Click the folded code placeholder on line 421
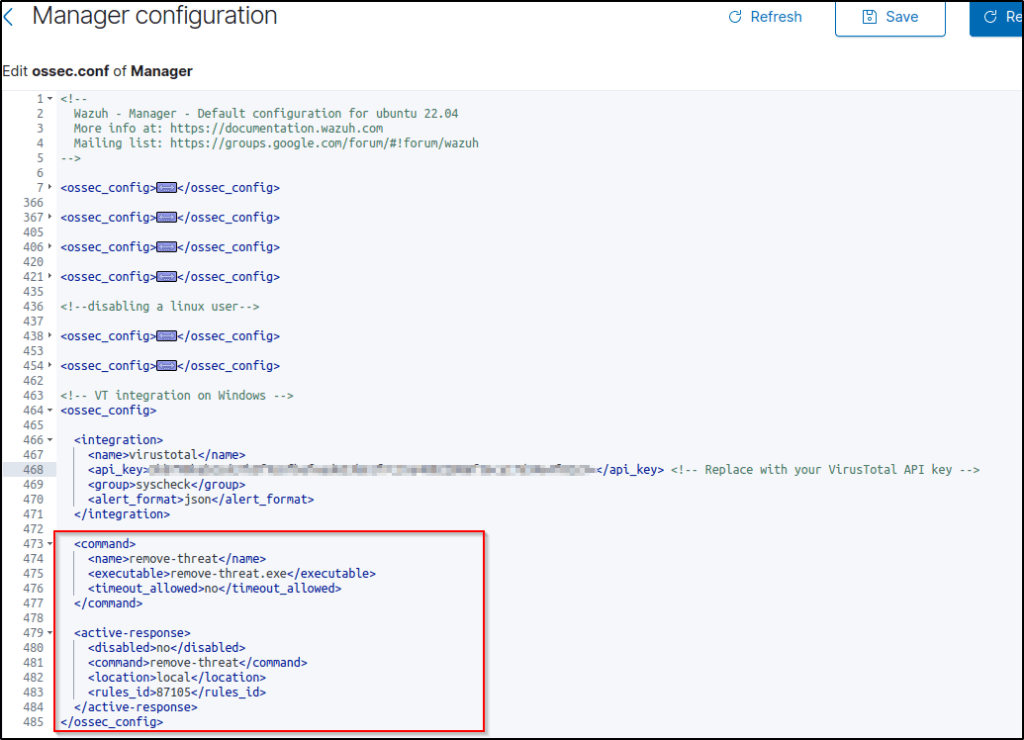The image size is (1024, 740). (166, 277)
